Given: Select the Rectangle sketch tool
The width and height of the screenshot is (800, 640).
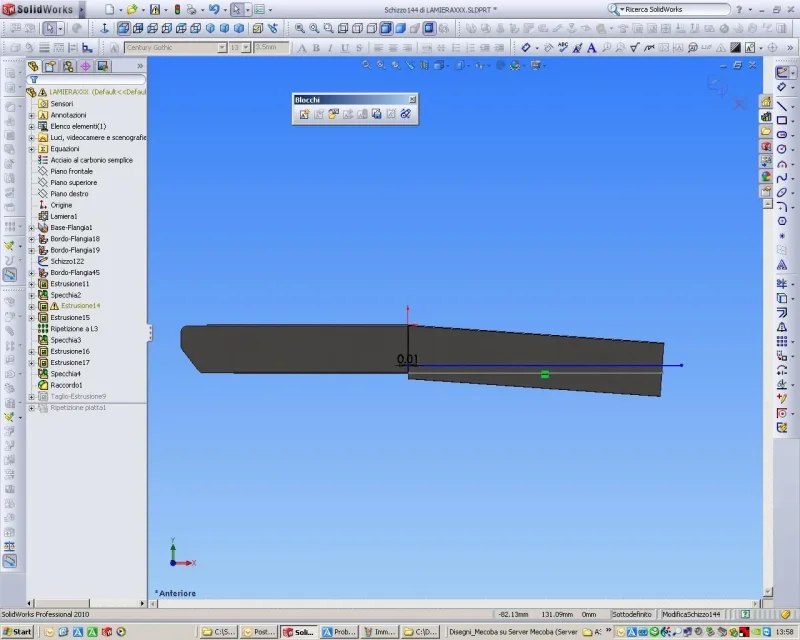Looking at the screenshot, I should (782, 120).
